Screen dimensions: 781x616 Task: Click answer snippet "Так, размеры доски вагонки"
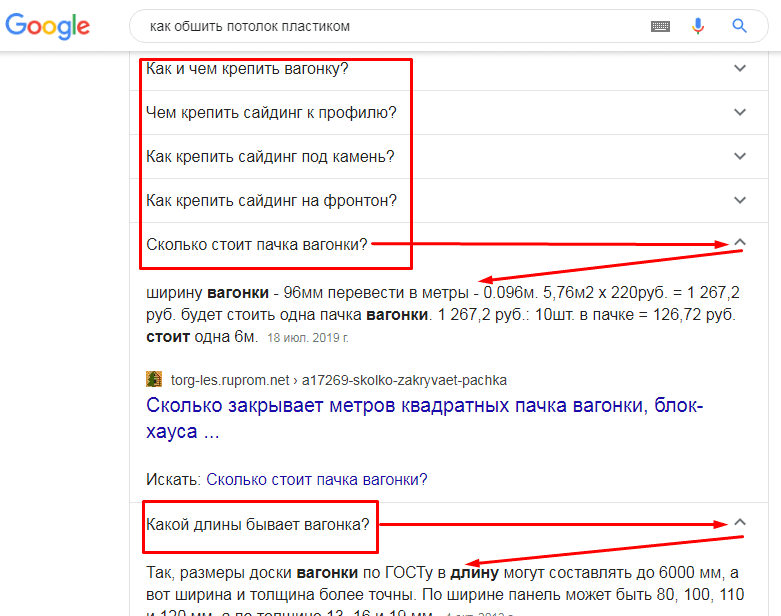click(445, 591)
